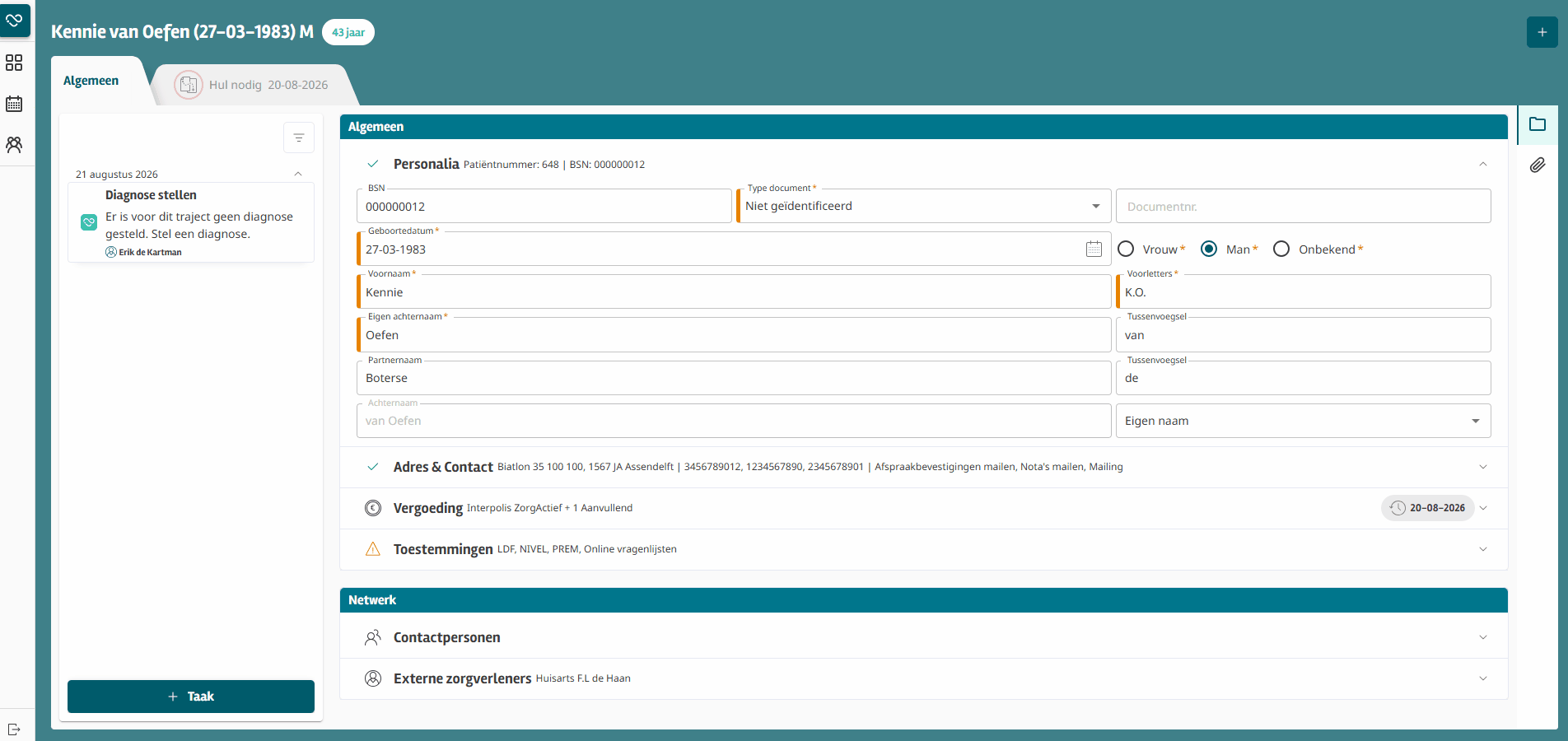
Task: Click the app logo icon in the sidebar
Action: pyautogui.click(x=14, y=20)
